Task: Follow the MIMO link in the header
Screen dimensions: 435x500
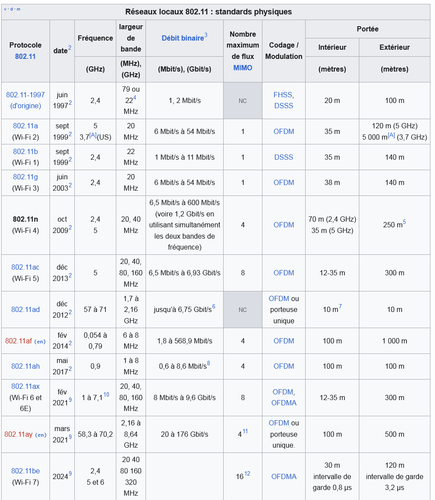Action: coord(243,68)
